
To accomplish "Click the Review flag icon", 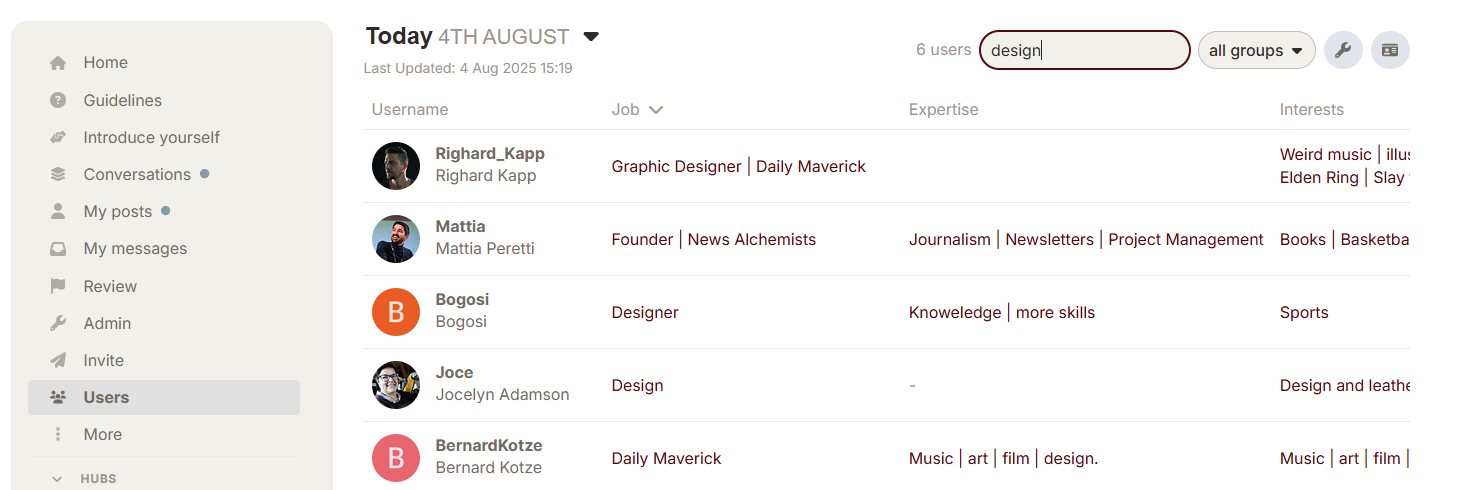I will click(58, 286).
